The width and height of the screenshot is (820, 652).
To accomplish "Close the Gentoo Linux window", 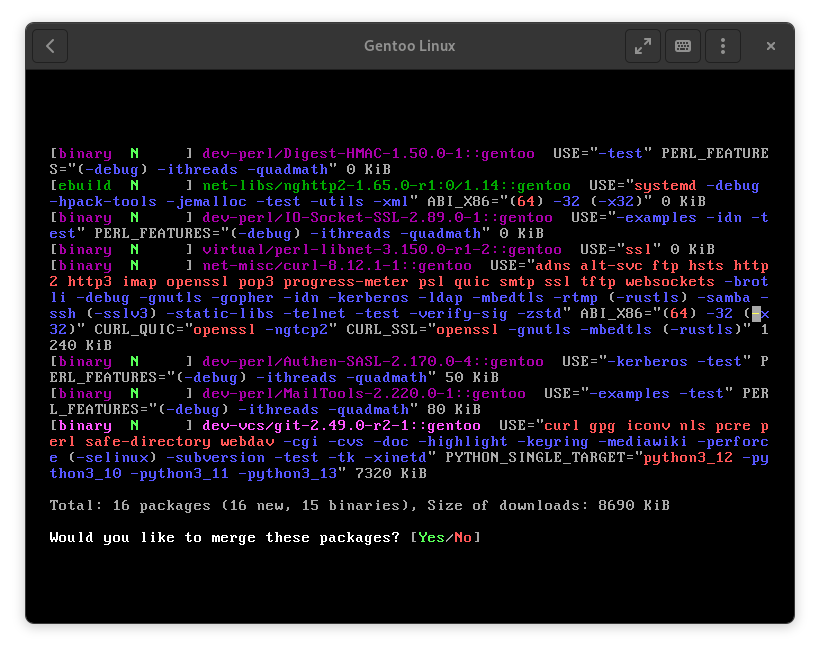I will click(770, 46).
